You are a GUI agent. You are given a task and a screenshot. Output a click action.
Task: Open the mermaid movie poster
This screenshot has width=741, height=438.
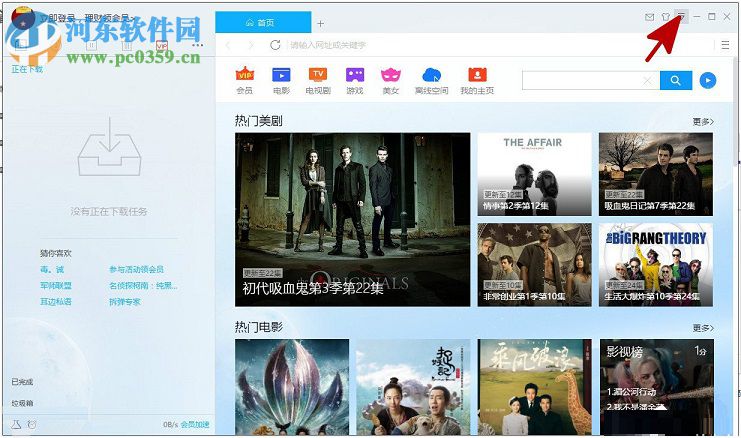(292, 387)
